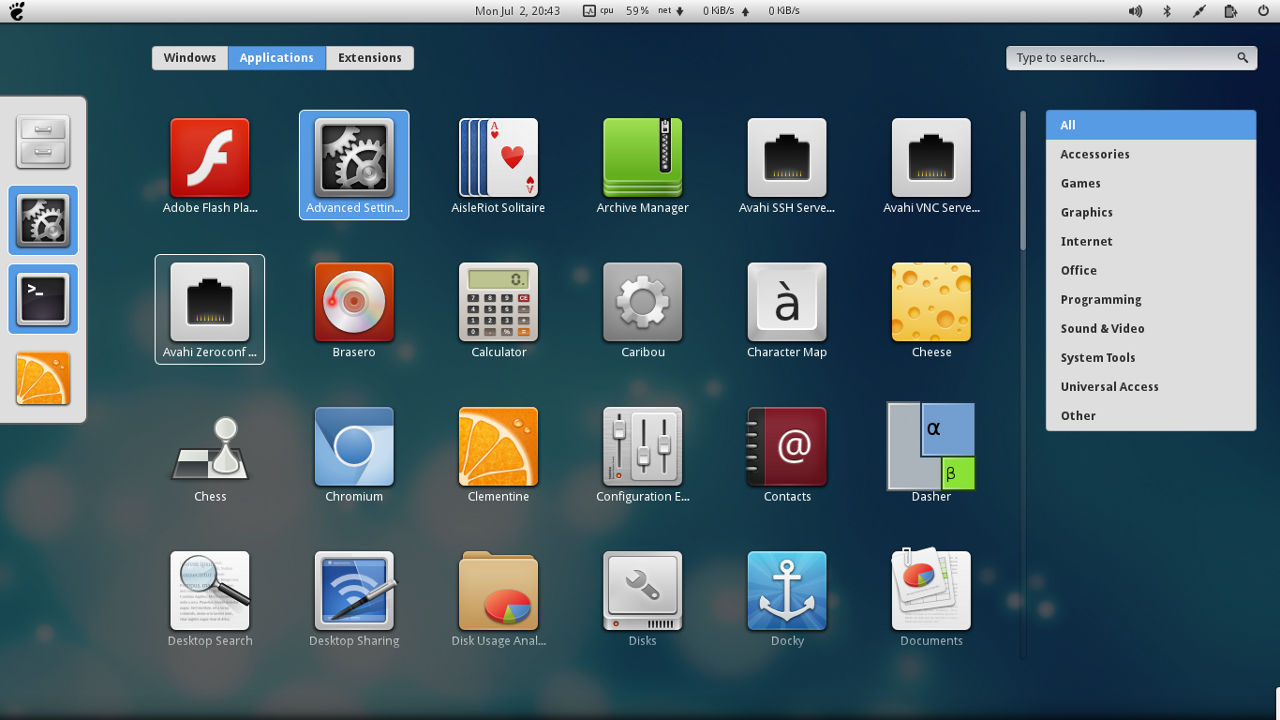The width and height of the screenshot is (1280, 720).
Task: Launch Avahi VNC Server browser
Action: [931, 165]
